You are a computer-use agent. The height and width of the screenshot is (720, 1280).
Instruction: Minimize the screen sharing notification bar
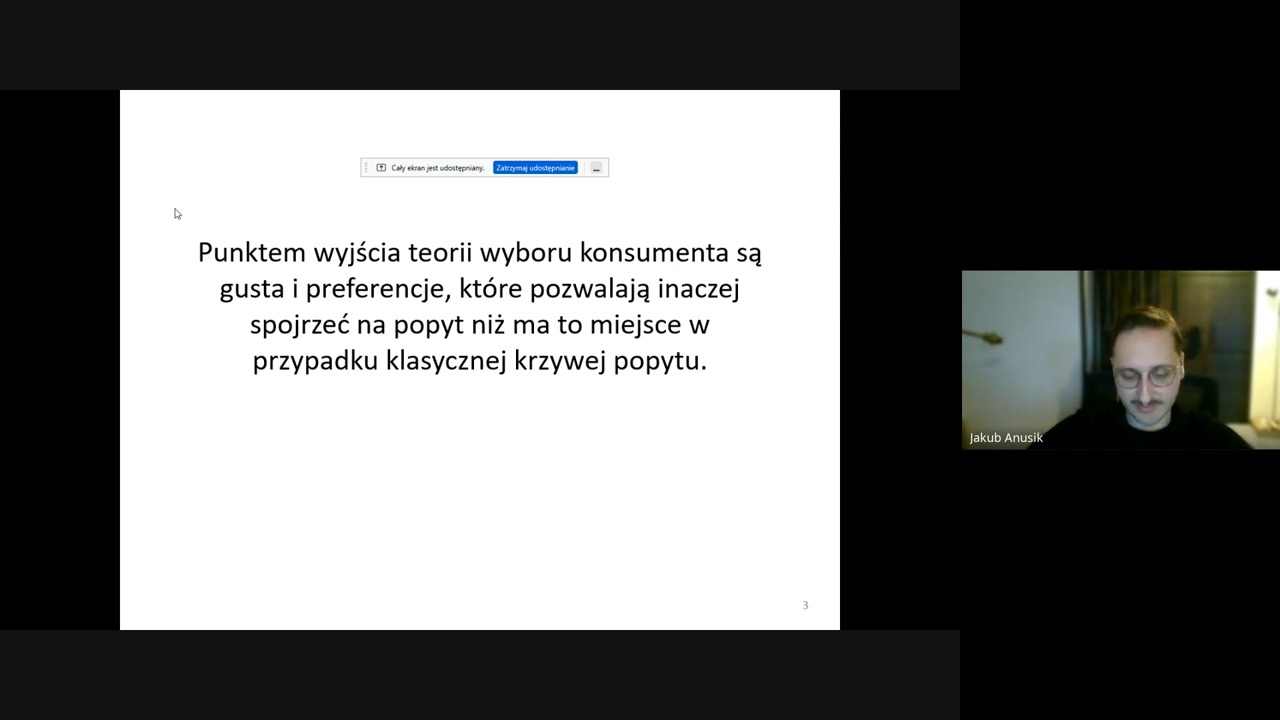point(596,168)
